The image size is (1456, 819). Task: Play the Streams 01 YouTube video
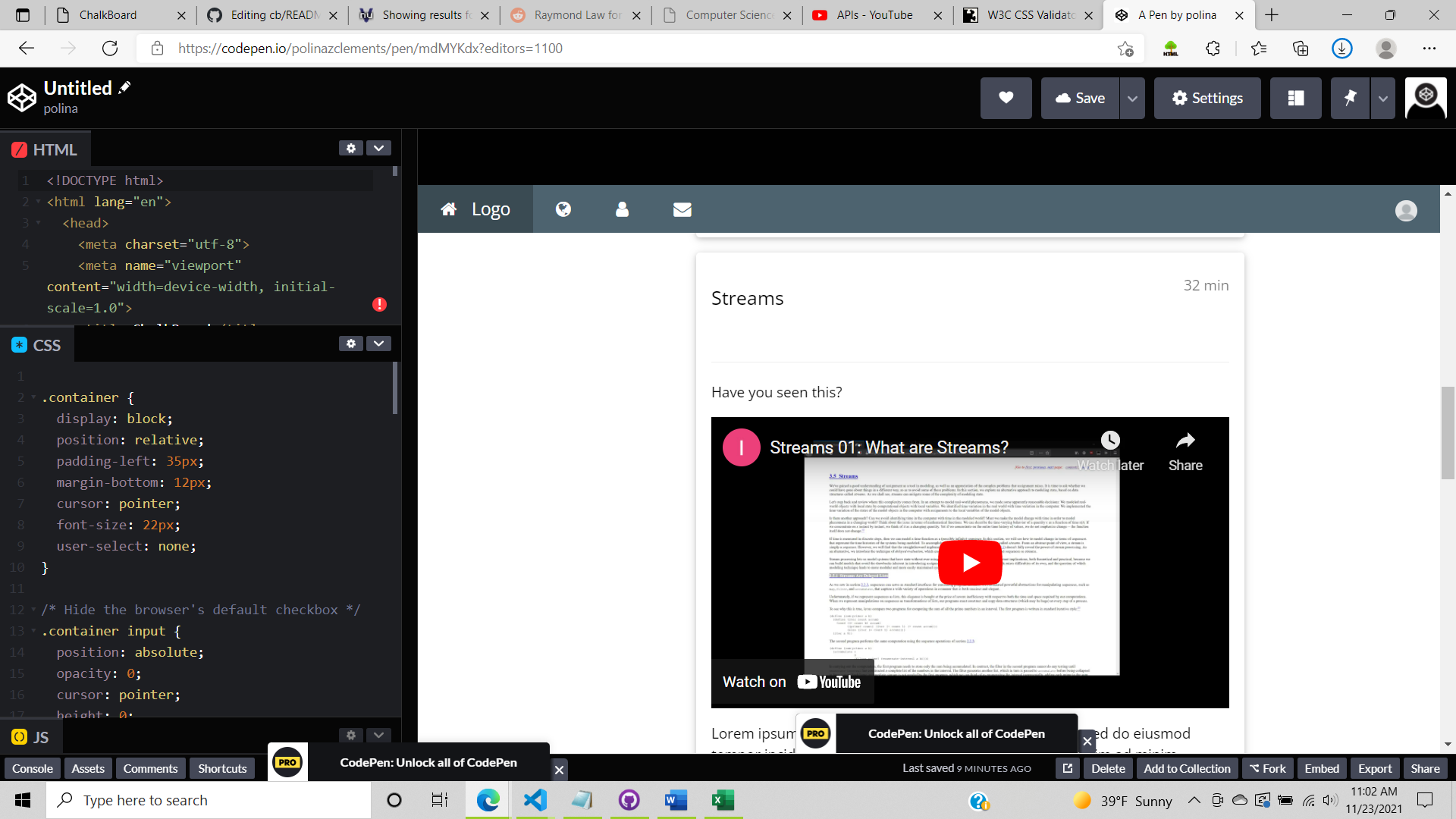970,562
